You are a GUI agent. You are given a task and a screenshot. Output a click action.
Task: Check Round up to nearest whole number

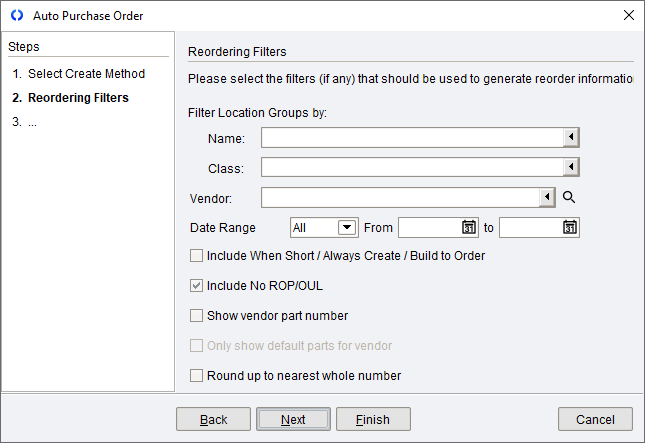tap(197, 376)
